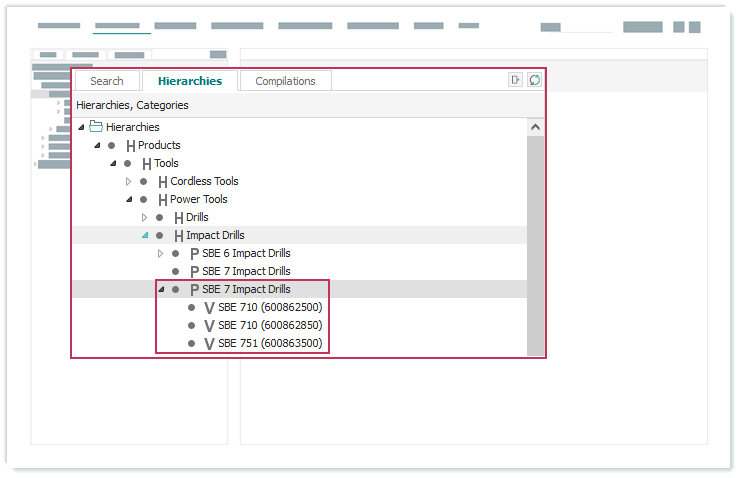Screen dimensions: 740x478
Task: Click the H icon beside Impact Drills
Action: pos(179,235)
